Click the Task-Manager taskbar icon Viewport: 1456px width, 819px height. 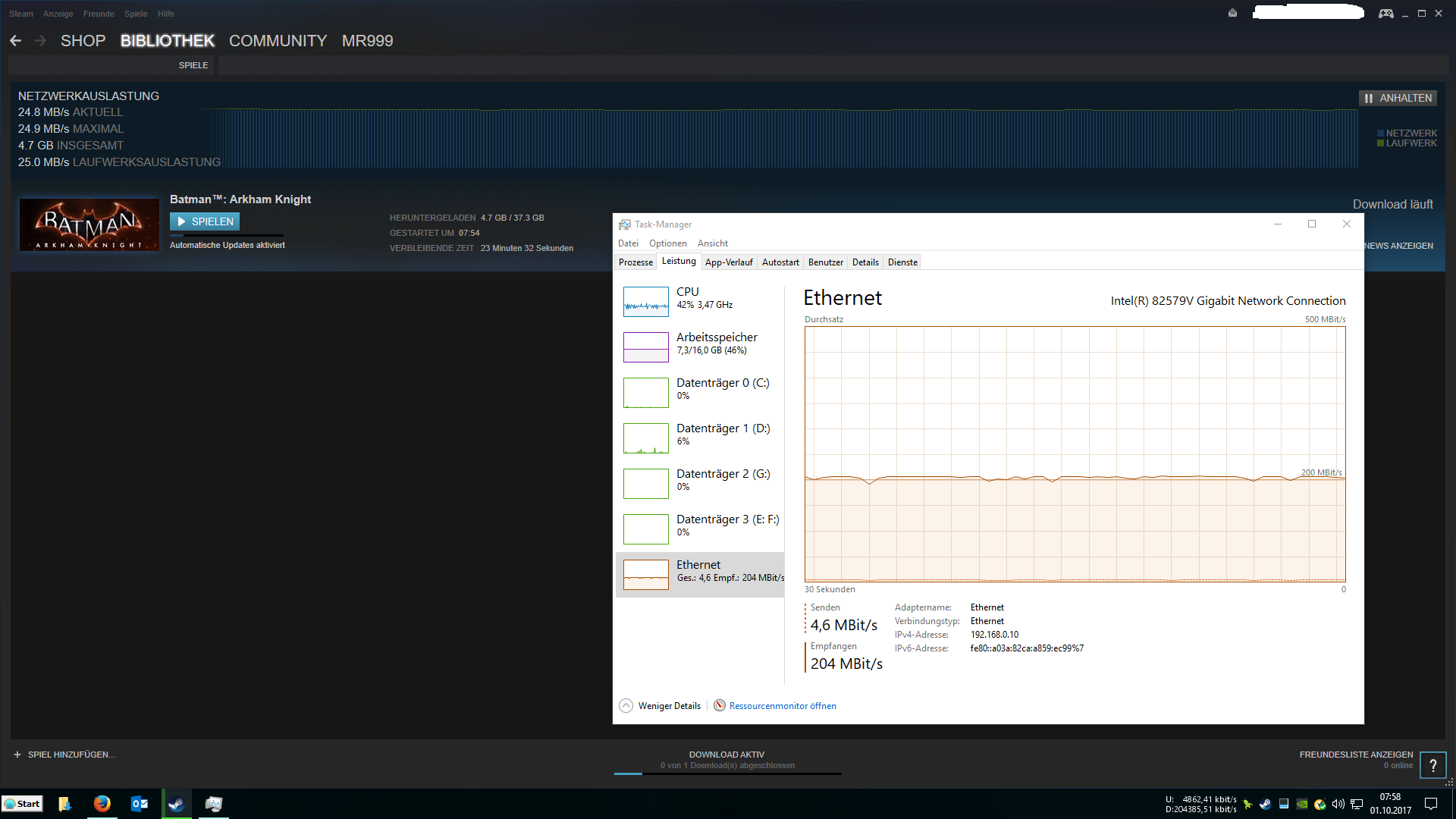(214, 804)
